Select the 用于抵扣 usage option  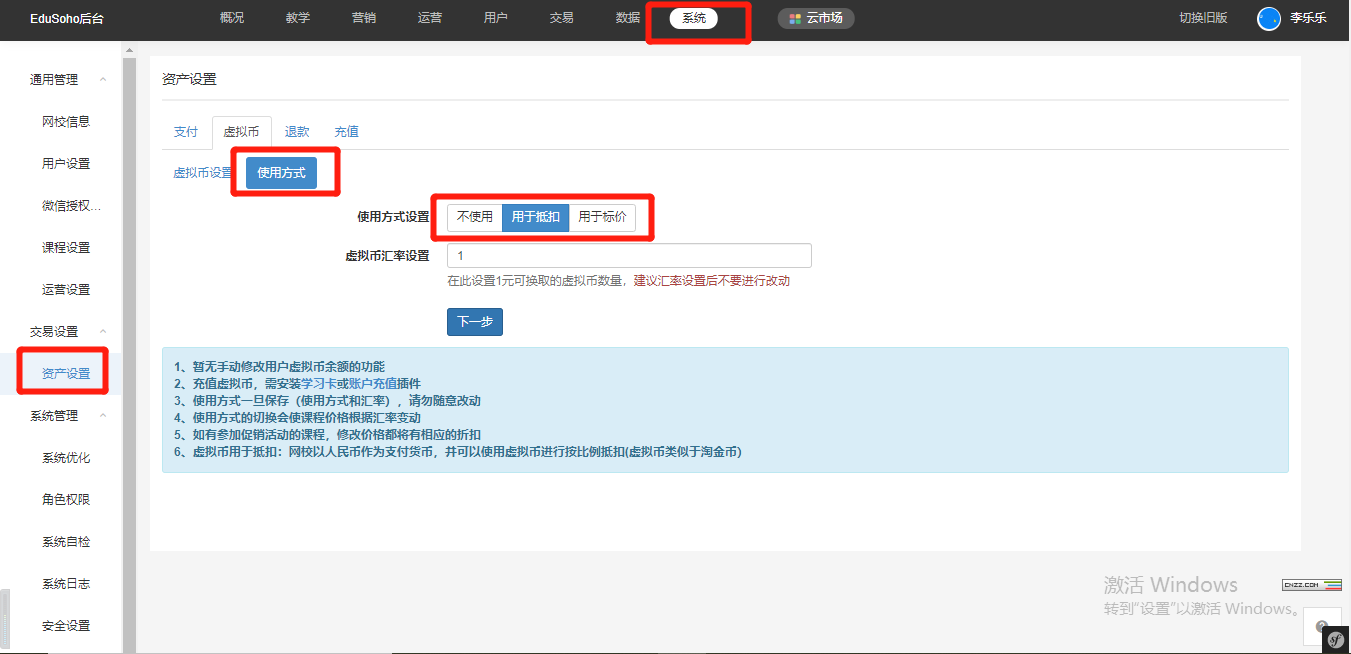535,217
